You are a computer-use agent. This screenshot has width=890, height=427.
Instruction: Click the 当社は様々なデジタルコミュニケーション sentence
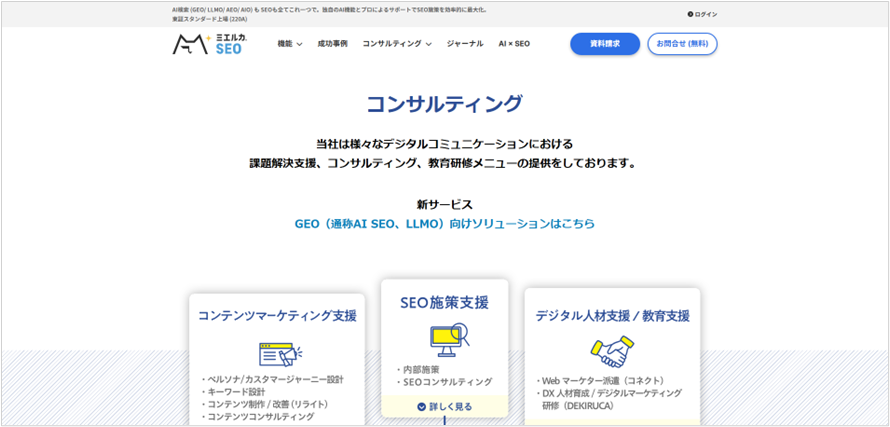[444, 143]
